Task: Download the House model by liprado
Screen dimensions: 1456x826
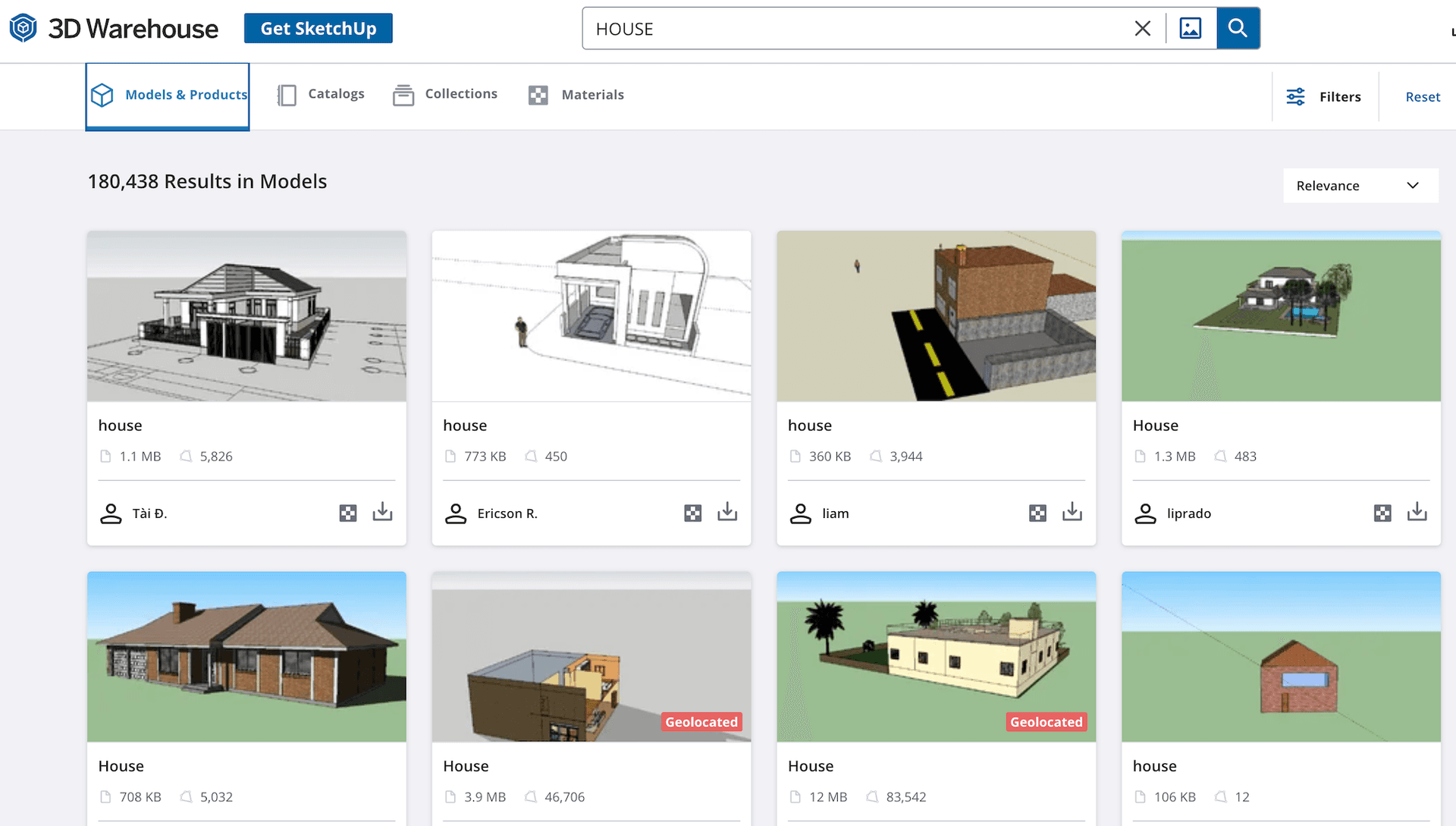Action: click(x=1417, y=512)
